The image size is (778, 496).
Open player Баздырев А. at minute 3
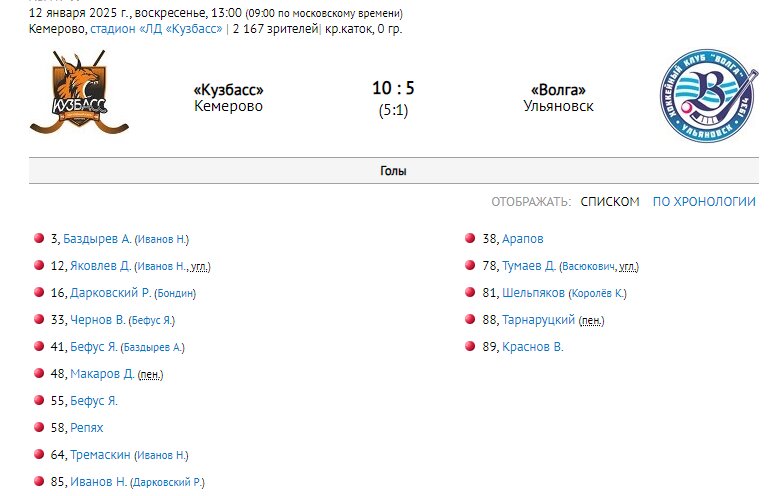click(97, 239)
